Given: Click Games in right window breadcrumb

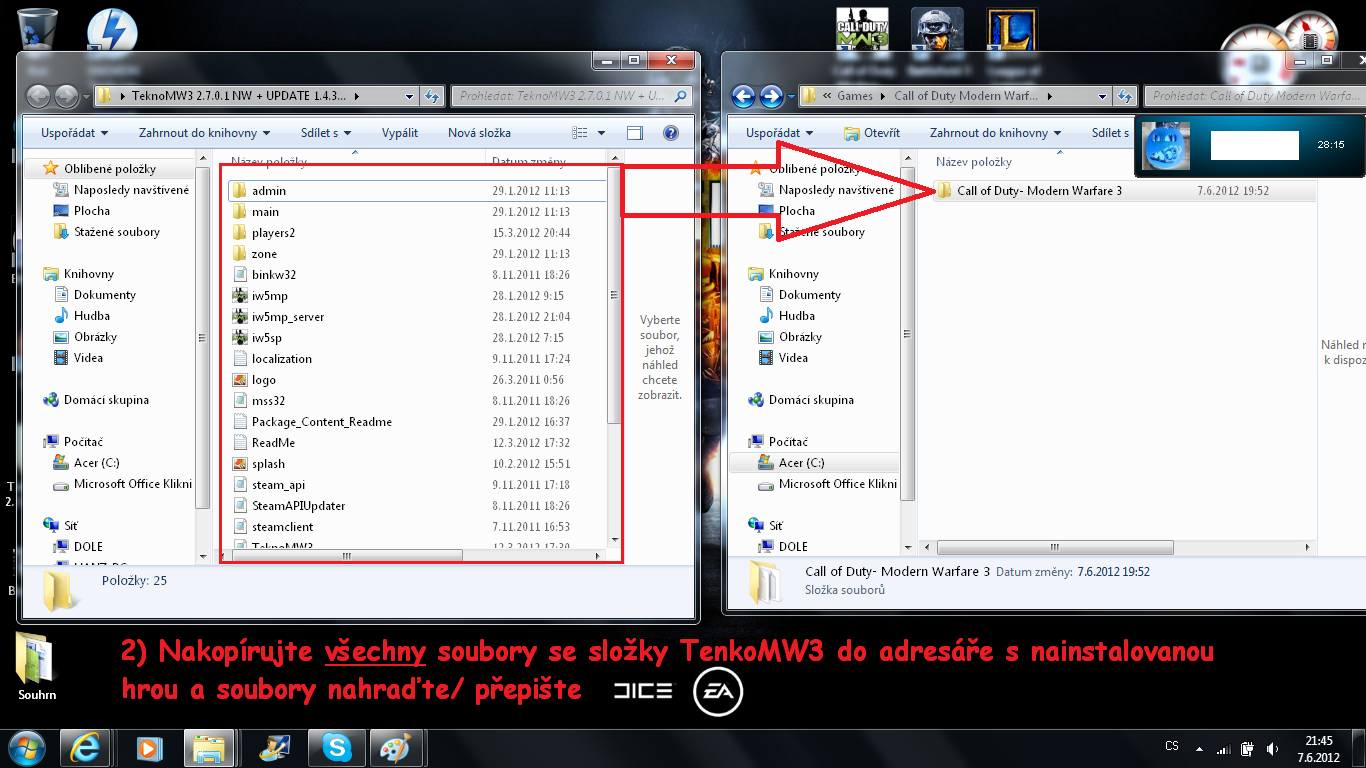Looking at the screenshot, I should click(x=855, y=96).
